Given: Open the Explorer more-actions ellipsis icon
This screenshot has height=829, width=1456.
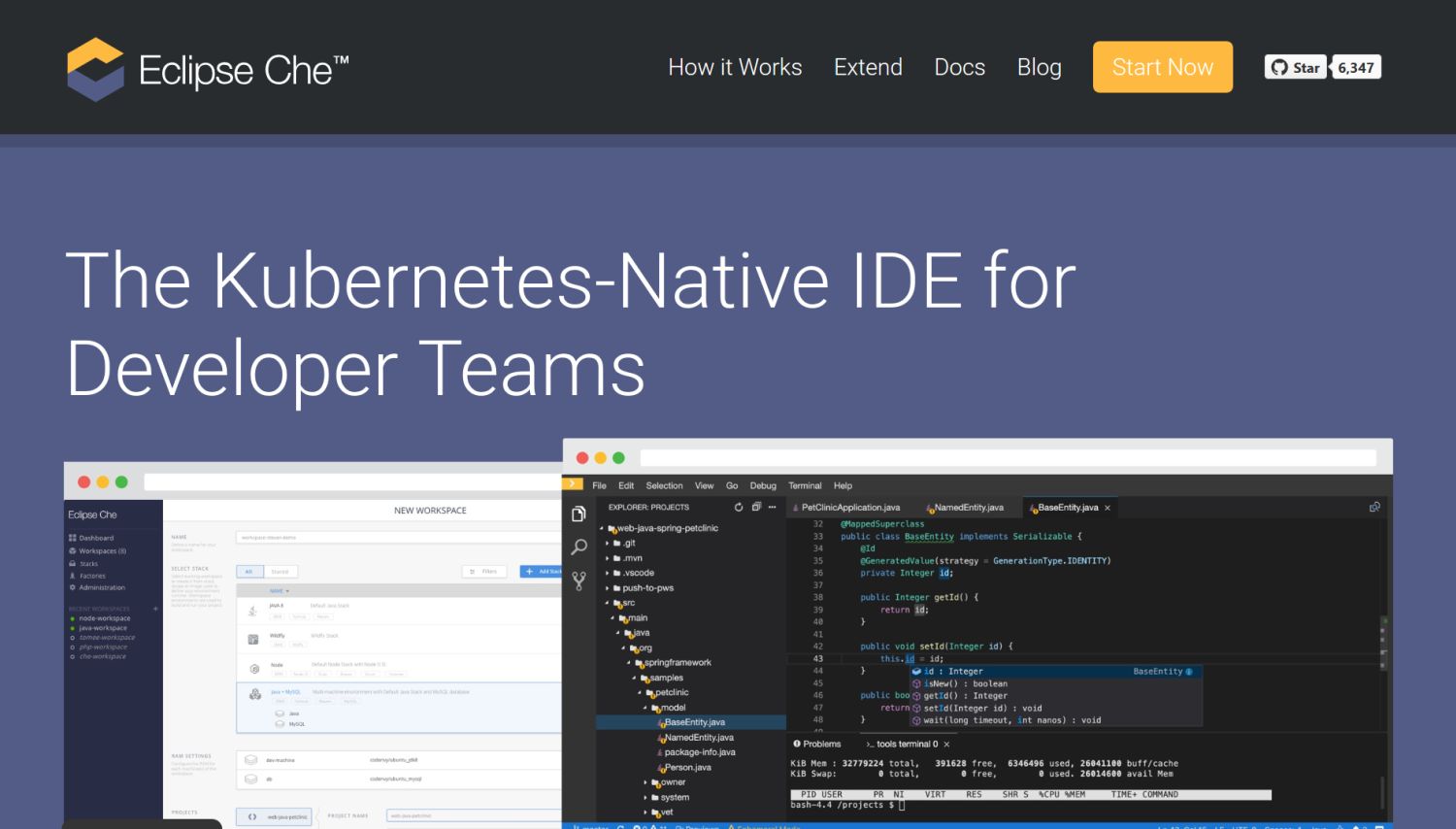Looking at the screenshot, I should pos(773,507).
